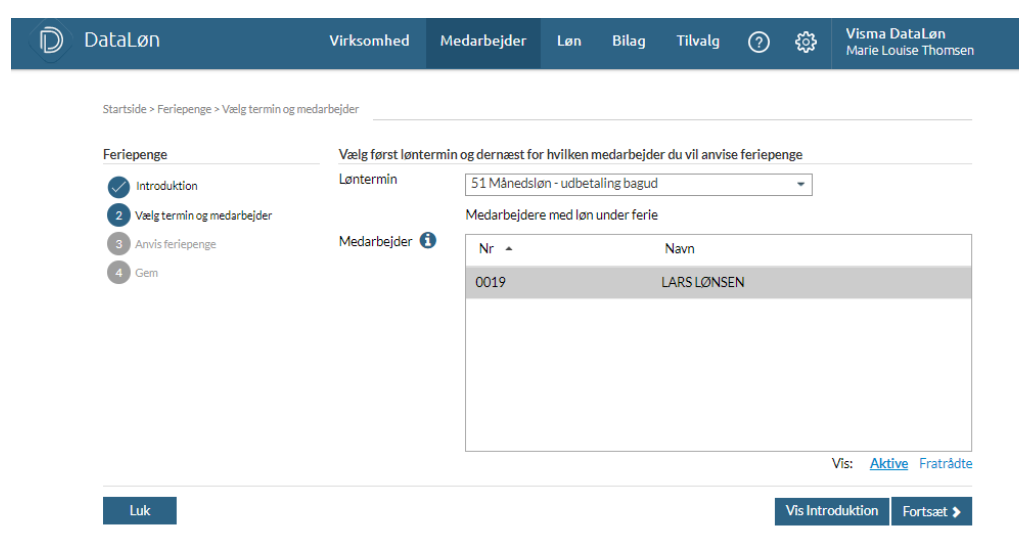Click the Luk button
The image size is (1019, 557).
(x=140, y=511)
